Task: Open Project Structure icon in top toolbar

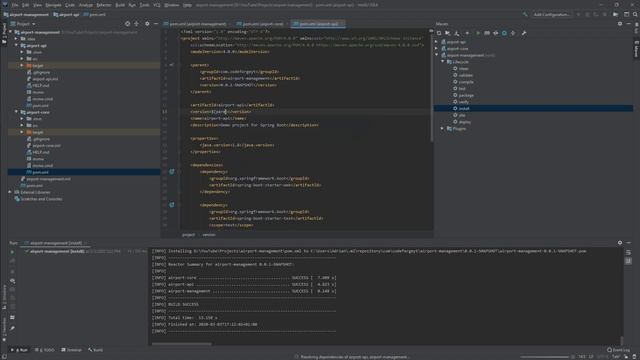Action: 615,14
